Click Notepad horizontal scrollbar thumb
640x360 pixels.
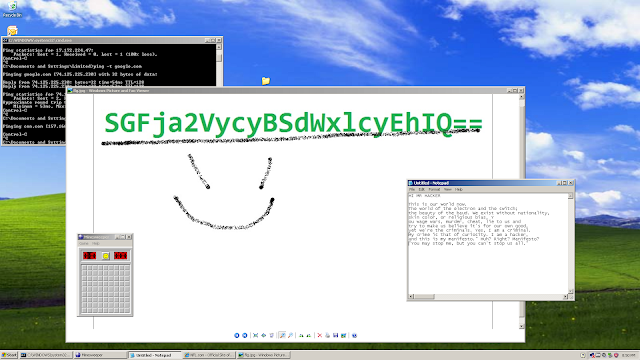tap(424, 297)
